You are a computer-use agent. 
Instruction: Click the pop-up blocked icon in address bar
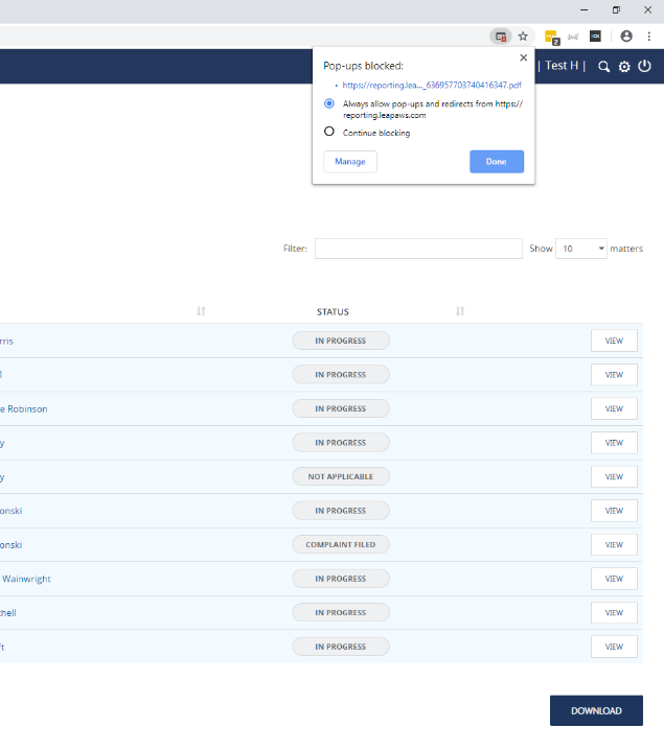[500, 36]
